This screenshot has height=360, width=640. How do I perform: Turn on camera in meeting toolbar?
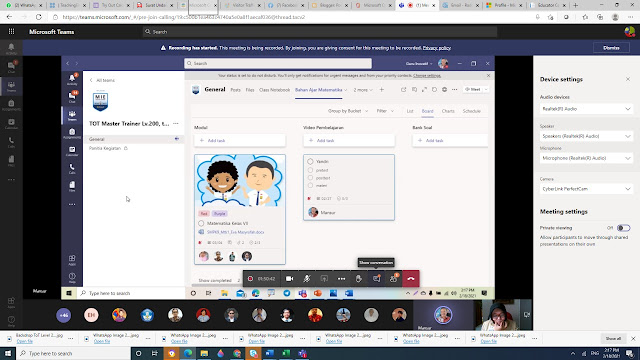(289, 279)
